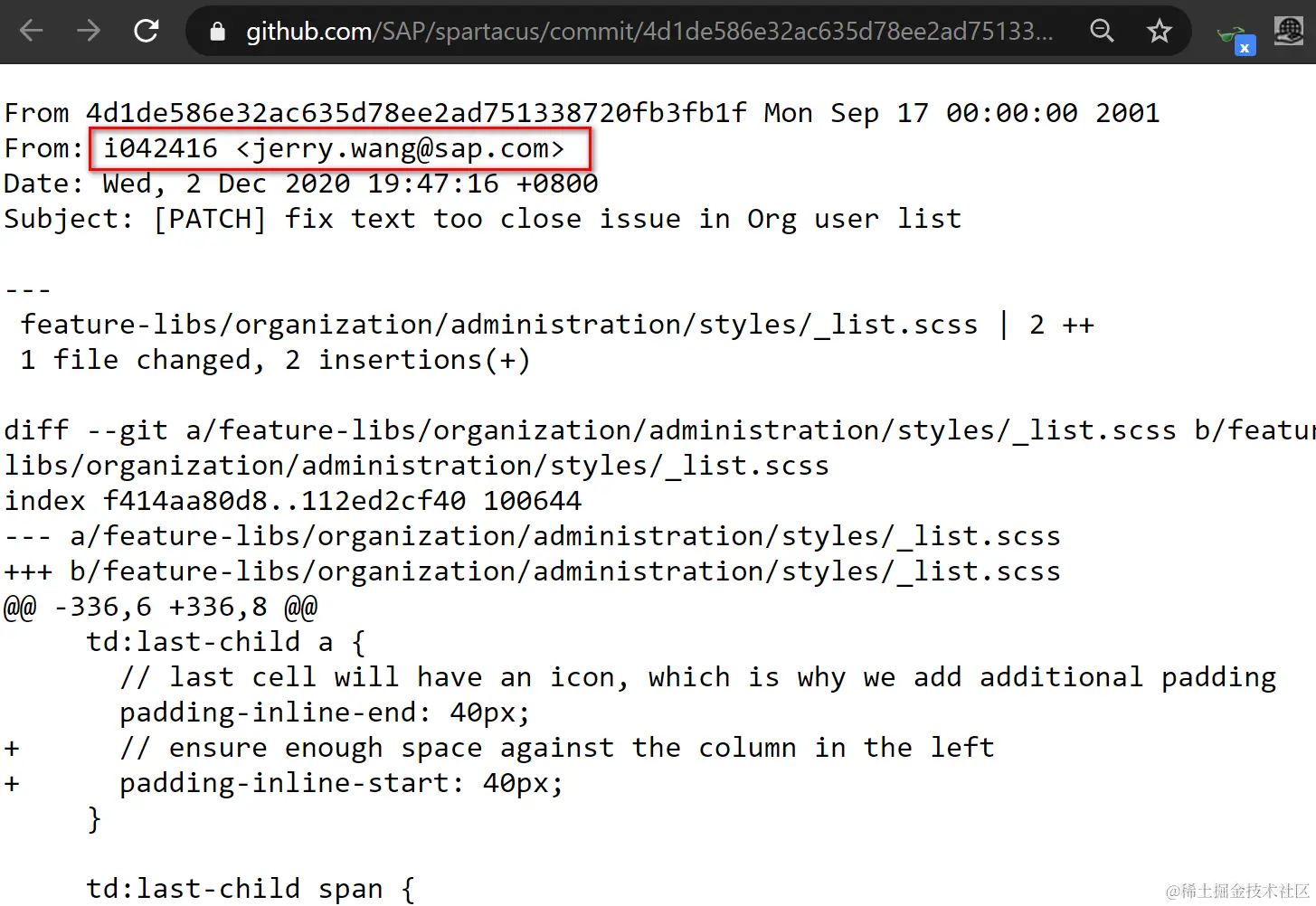Select the hunk header '@@ -336,6 +336,8 @@'

161,608
